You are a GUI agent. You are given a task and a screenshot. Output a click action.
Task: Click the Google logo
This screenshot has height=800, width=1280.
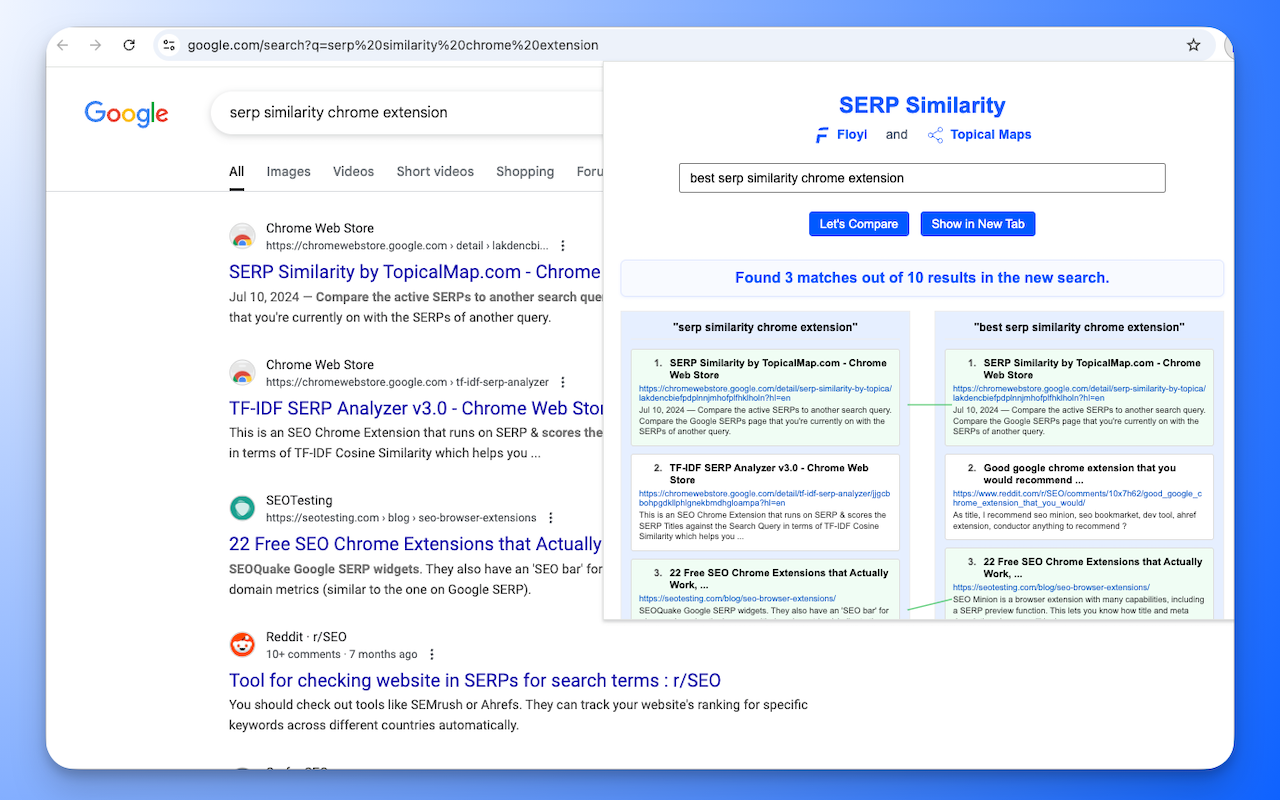point(126,114)
